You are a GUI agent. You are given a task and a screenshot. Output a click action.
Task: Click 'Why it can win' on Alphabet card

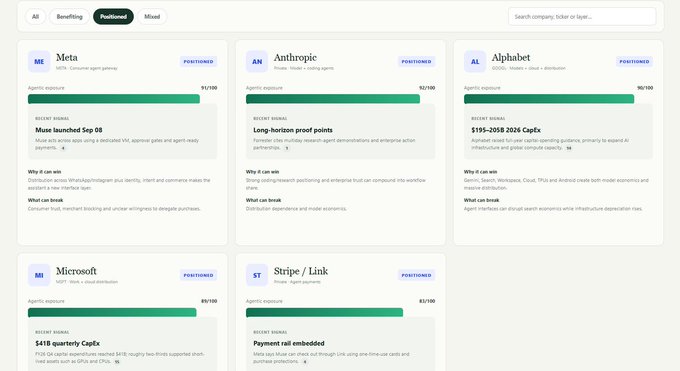click(481, 172)
